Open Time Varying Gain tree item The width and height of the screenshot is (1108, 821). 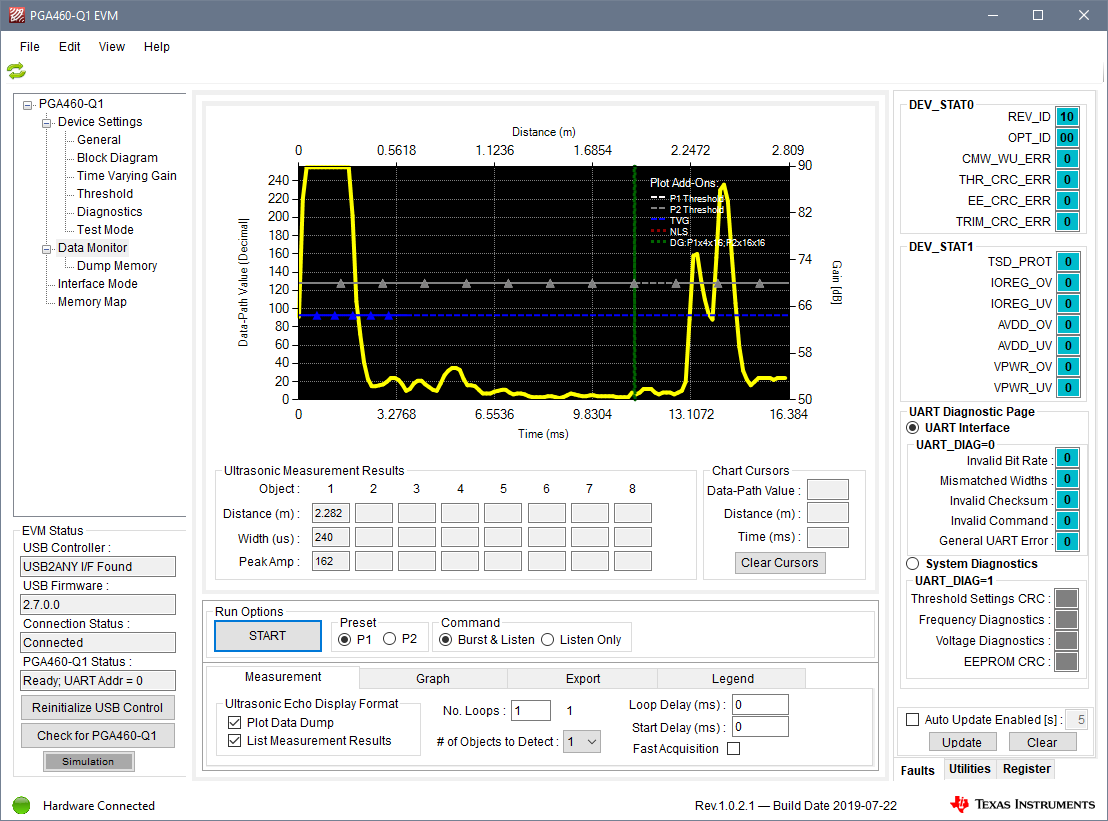tap(126, 176)
